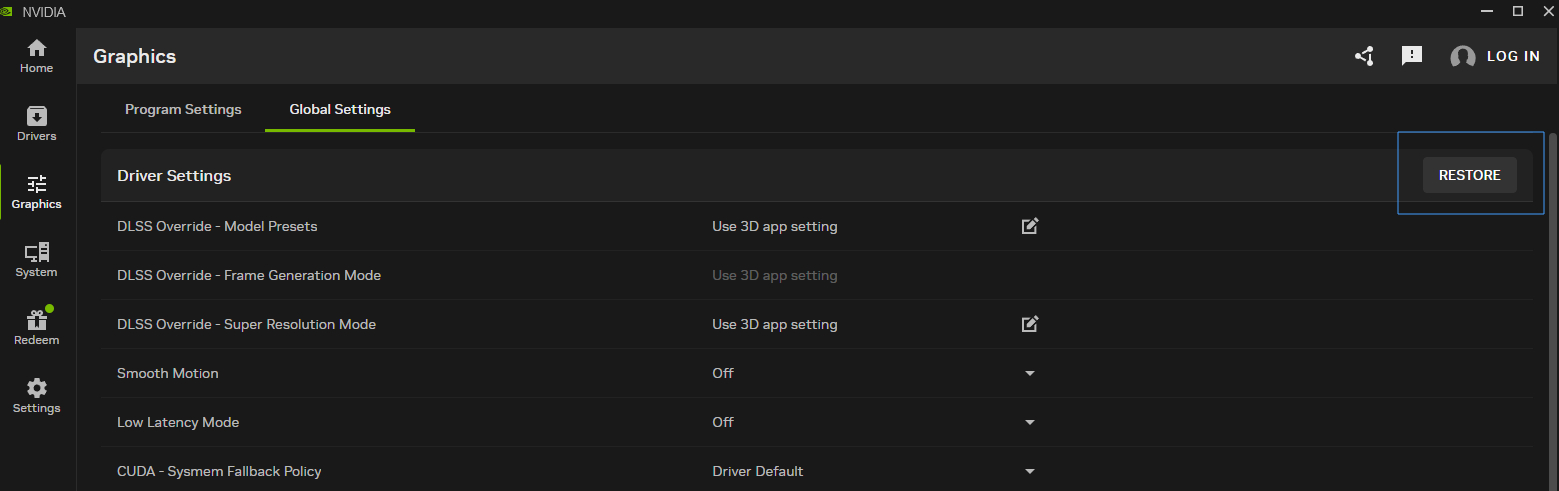Click the user avatar icon
The width and height of the screenshot is (1559, 491).
coord(1463,57)
